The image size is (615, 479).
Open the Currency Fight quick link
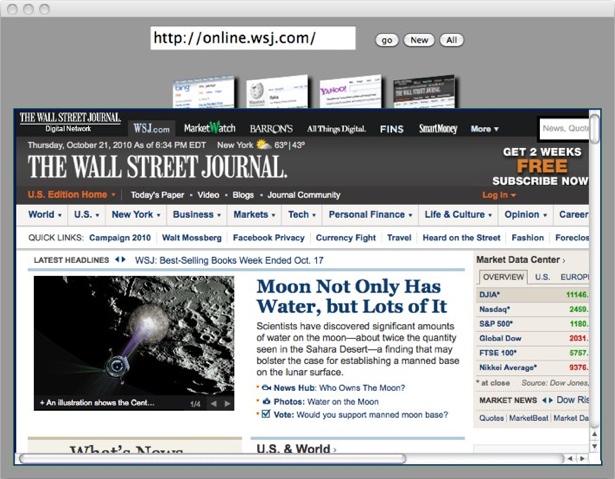point(346,238)
